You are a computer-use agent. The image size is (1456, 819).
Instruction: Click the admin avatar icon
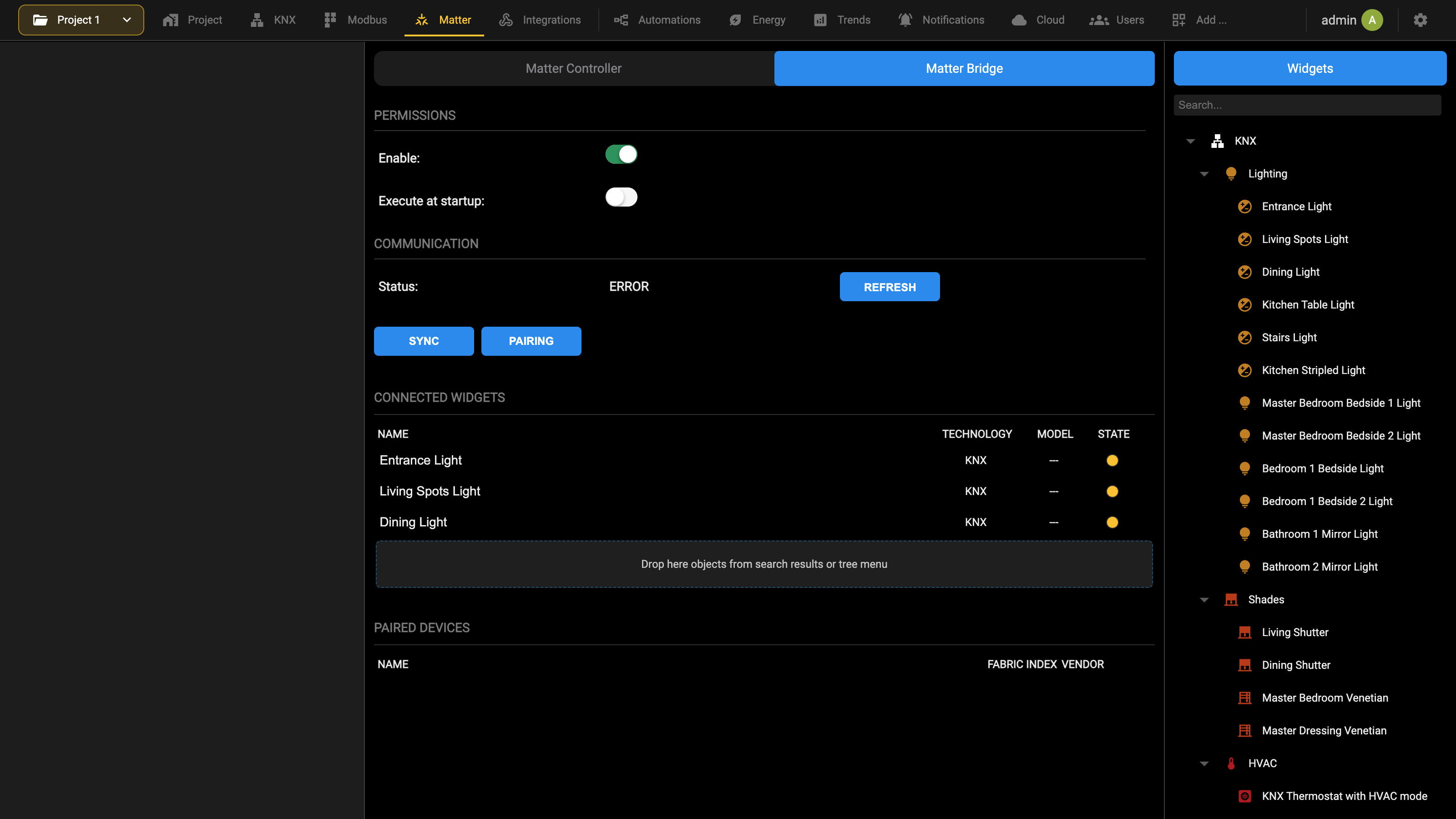(x=1372, y=20)
